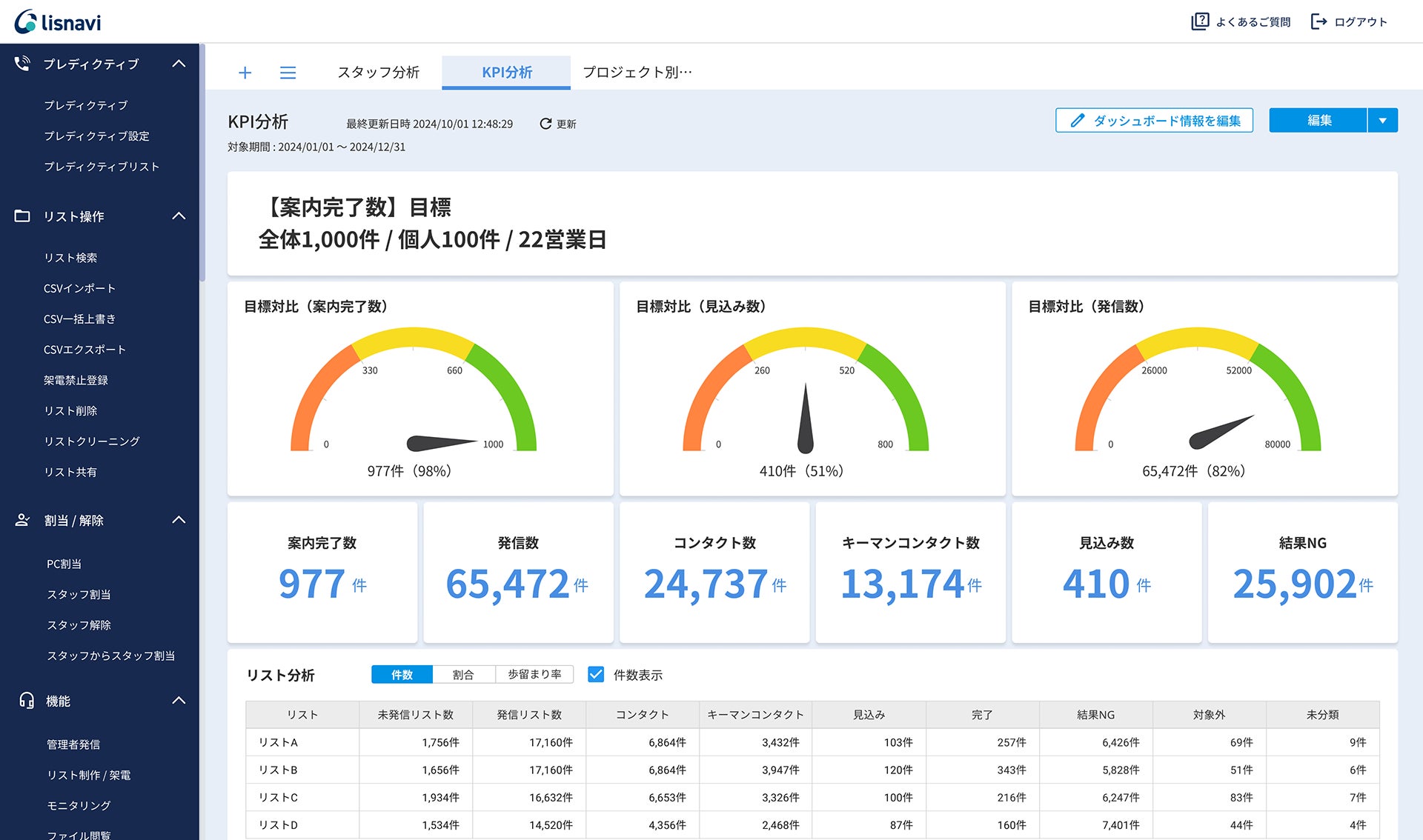Collapse the プレディクティブ sidebar section
1423x840 pixels.
click(x=179, y=64)
